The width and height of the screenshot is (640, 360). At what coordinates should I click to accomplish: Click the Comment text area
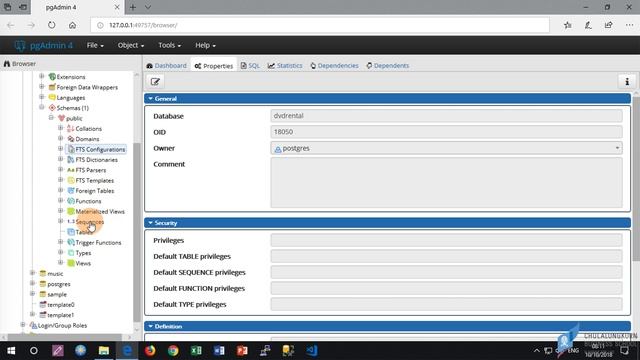tap(446, 182)
